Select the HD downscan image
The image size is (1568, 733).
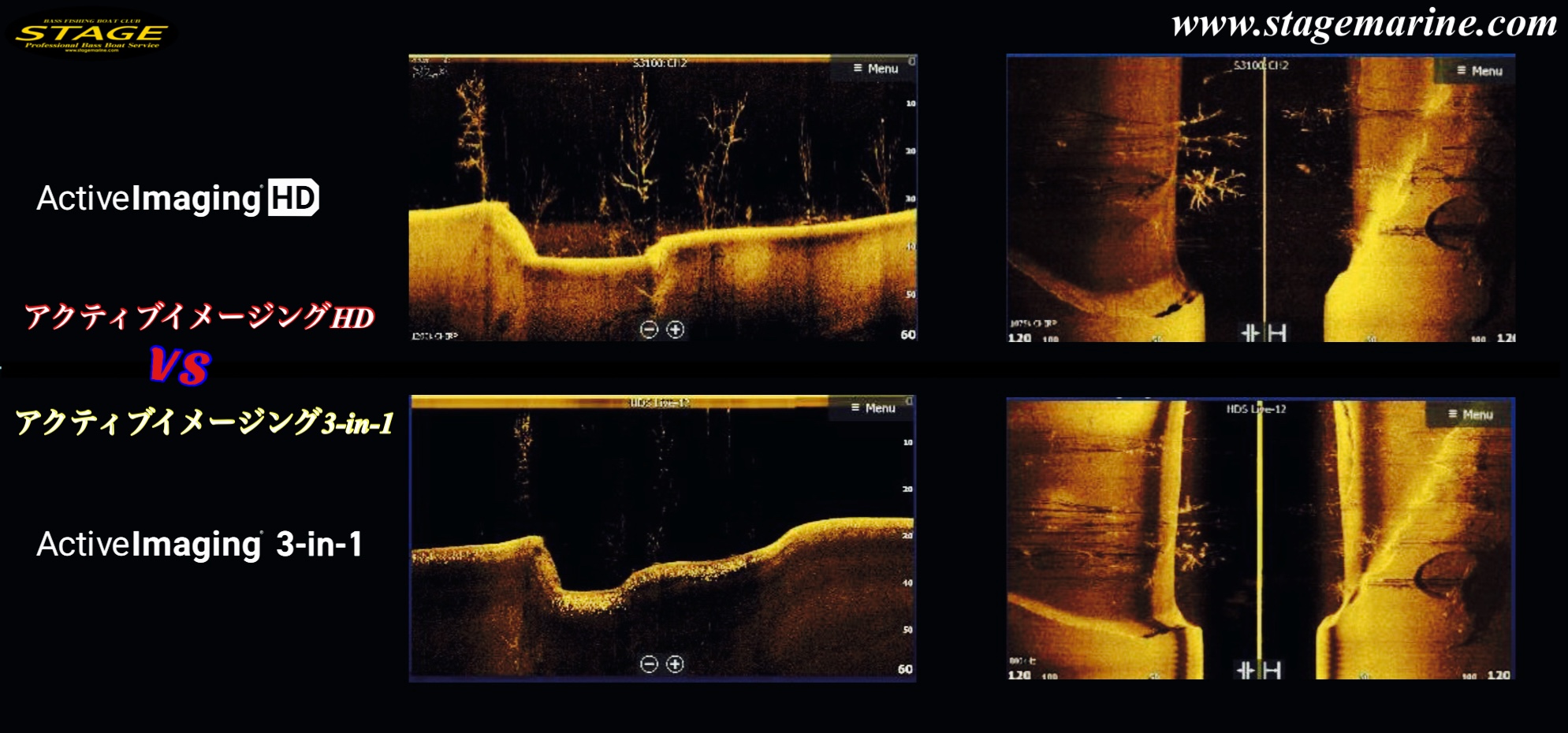tap(663, 198)
